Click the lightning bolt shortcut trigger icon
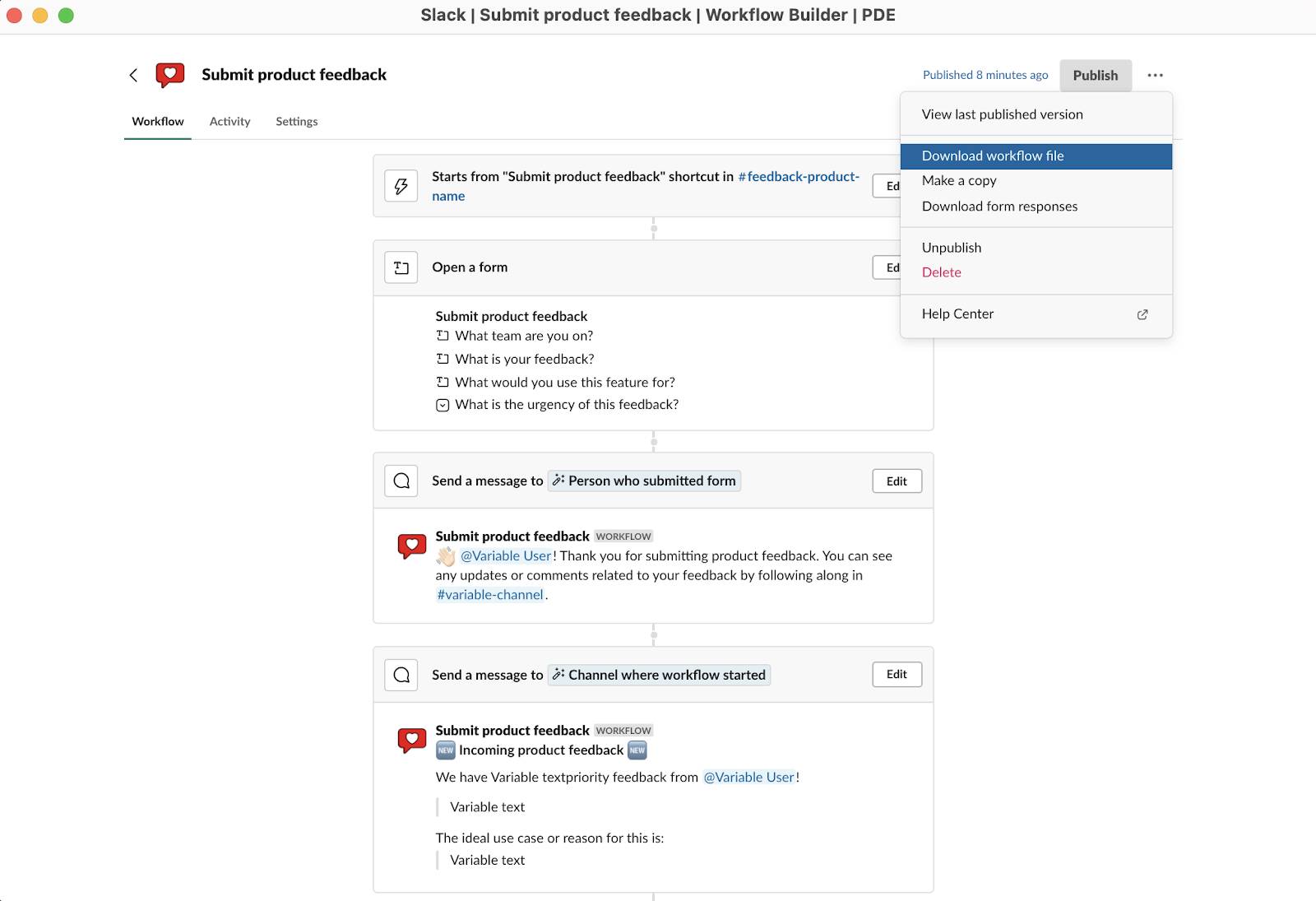 tap(401, 186)
